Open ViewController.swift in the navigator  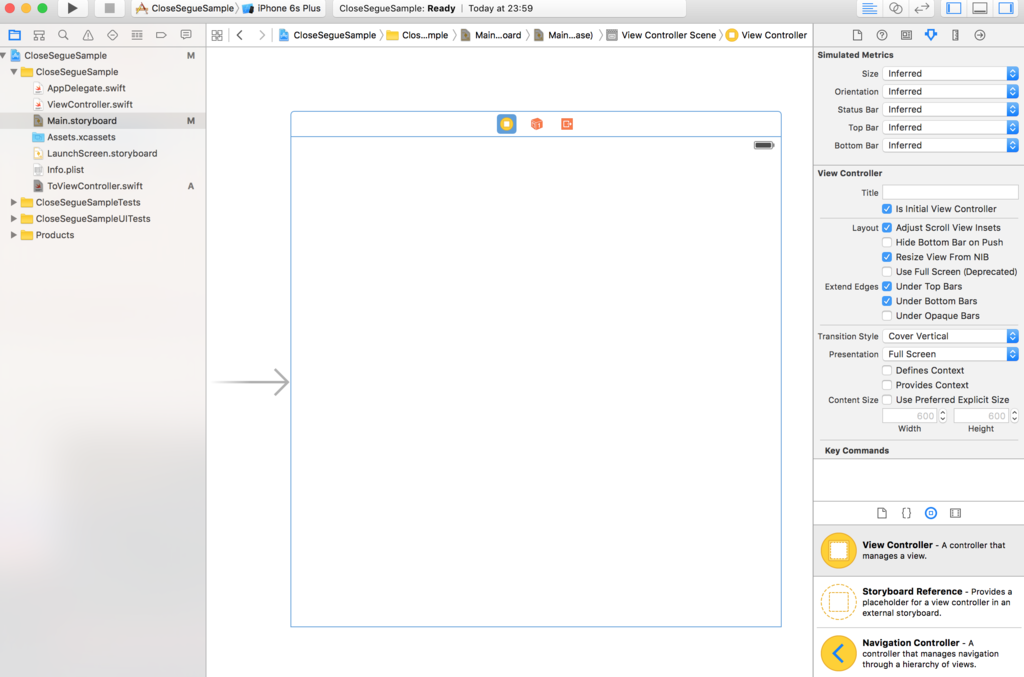point(89,104)
